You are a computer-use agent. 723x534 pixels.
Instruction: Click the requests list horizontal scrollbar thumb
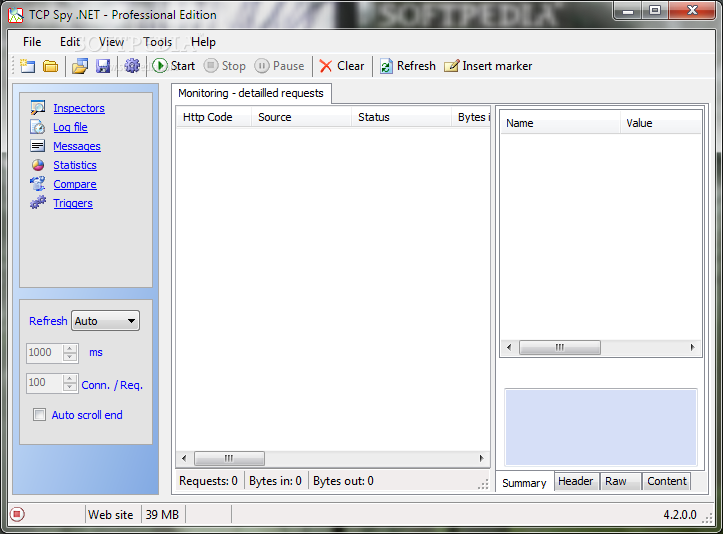pyautogui.click(x=229, y=458)
